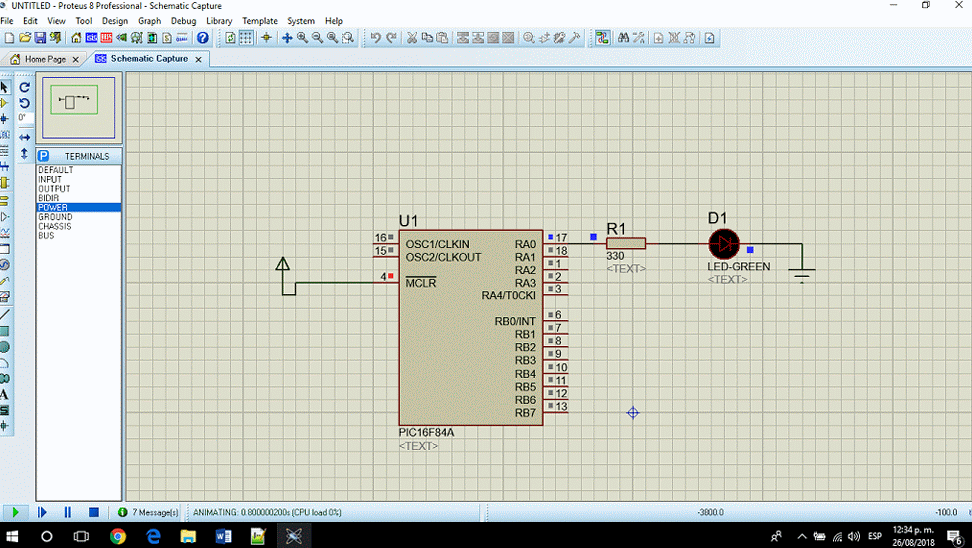
Task: Click the rotate clockwise icon
Action: (x=25, y=87)
